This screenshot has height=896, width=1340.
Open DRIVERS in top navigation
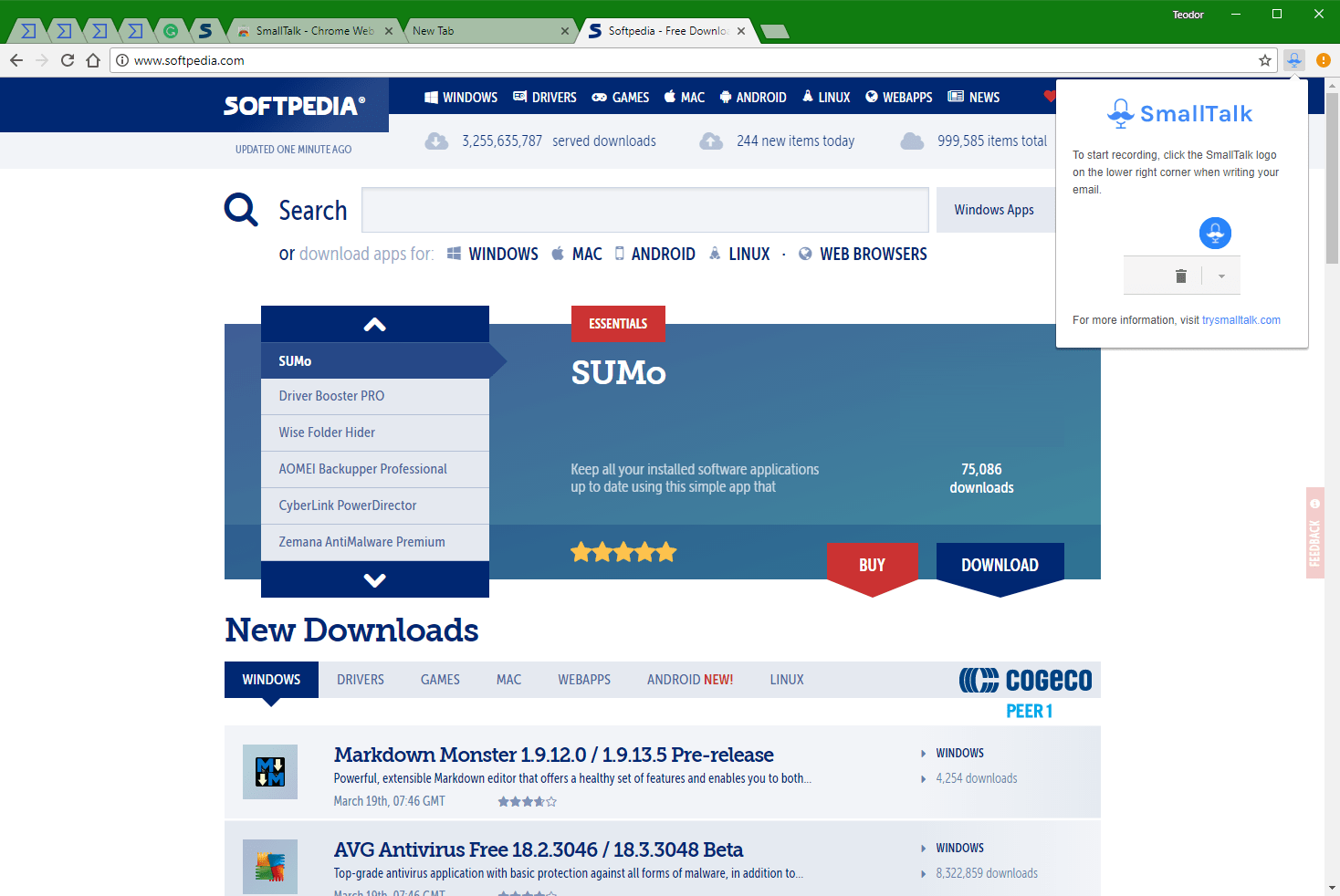(x=545, y=97)
